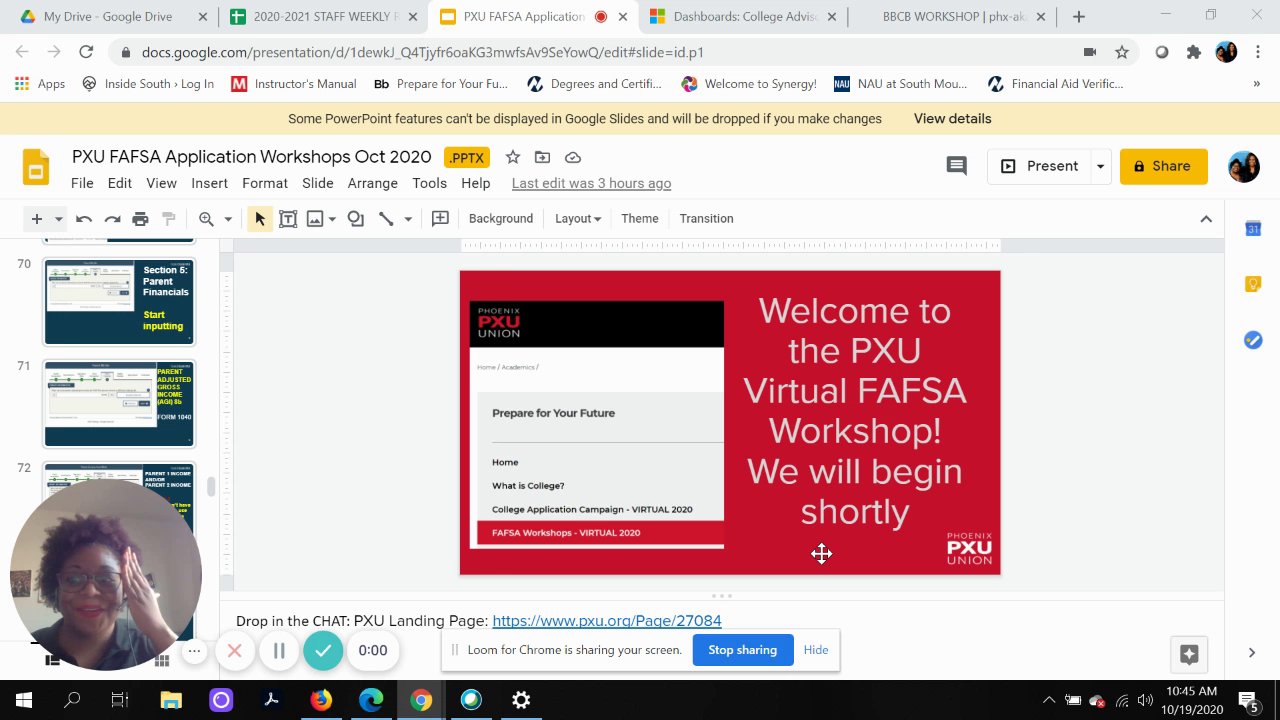The width and height of the screenshot is (1280, 720).
Task: Open View details in PowerPoint notice
Action: (953, 118)
